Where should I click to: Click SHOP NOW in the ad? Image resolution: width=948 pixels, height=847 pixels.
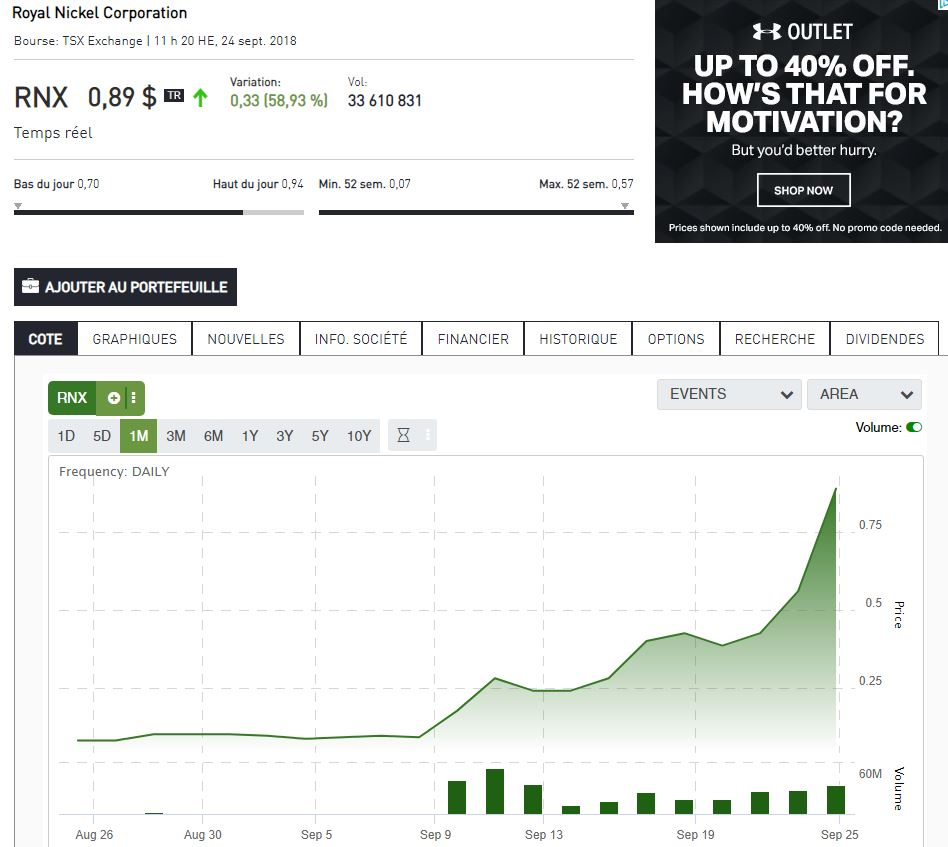(804, 190)
